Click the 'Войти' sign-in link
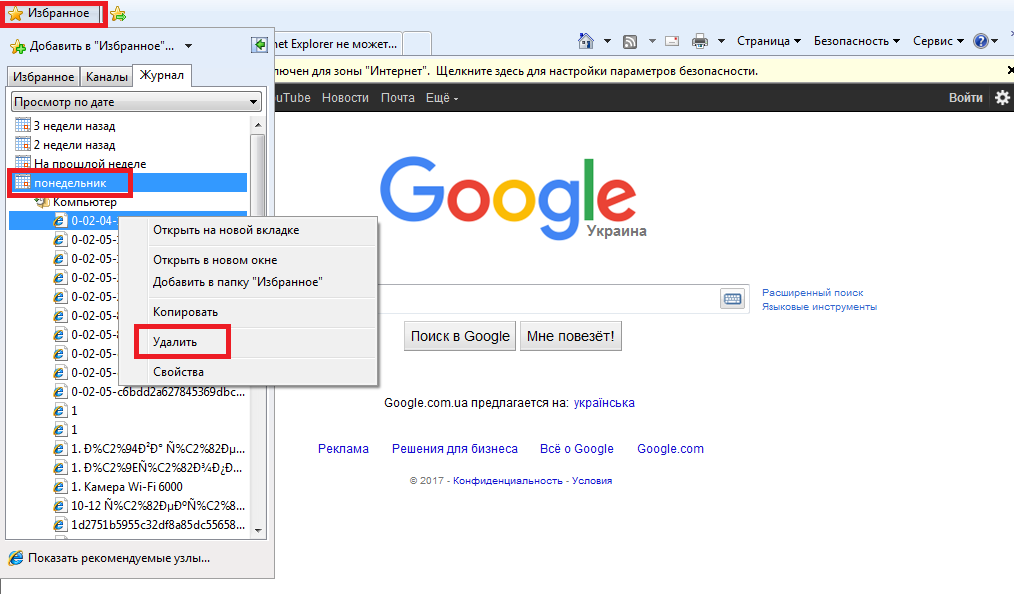Image resolution: width=1014 pixels, height=594 pixels. pyautogui.click(x=965, y=98)
